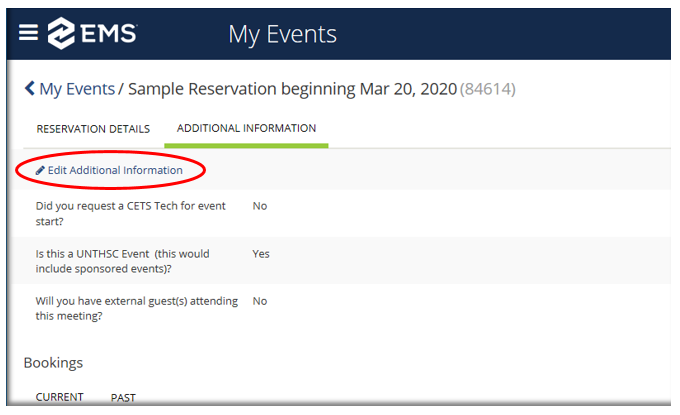The width and height of the screenshot is (680, 415).
Task: Click the EMS logo
Action: click(x=92, y=33)
